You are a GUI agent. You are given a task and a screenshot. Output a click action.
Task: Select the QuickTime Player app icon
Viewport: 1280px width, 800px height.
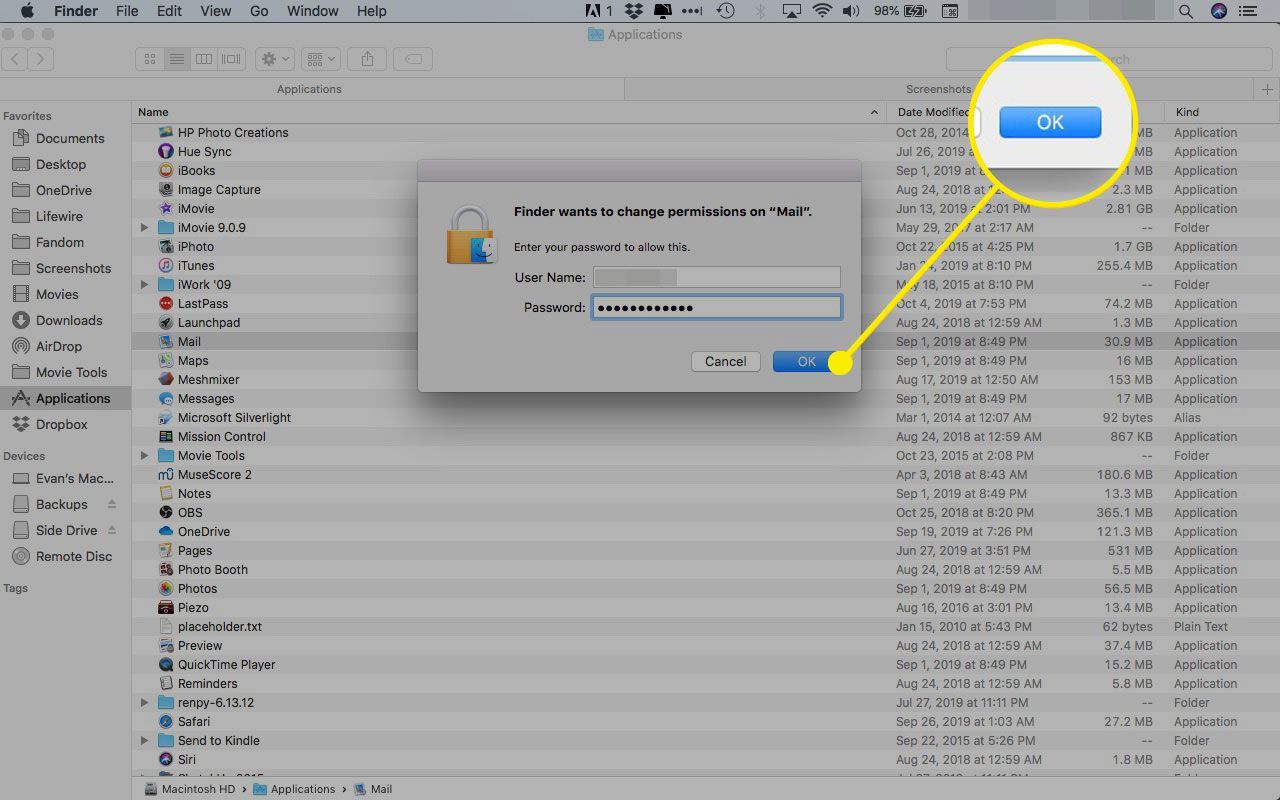click(166, 665)
